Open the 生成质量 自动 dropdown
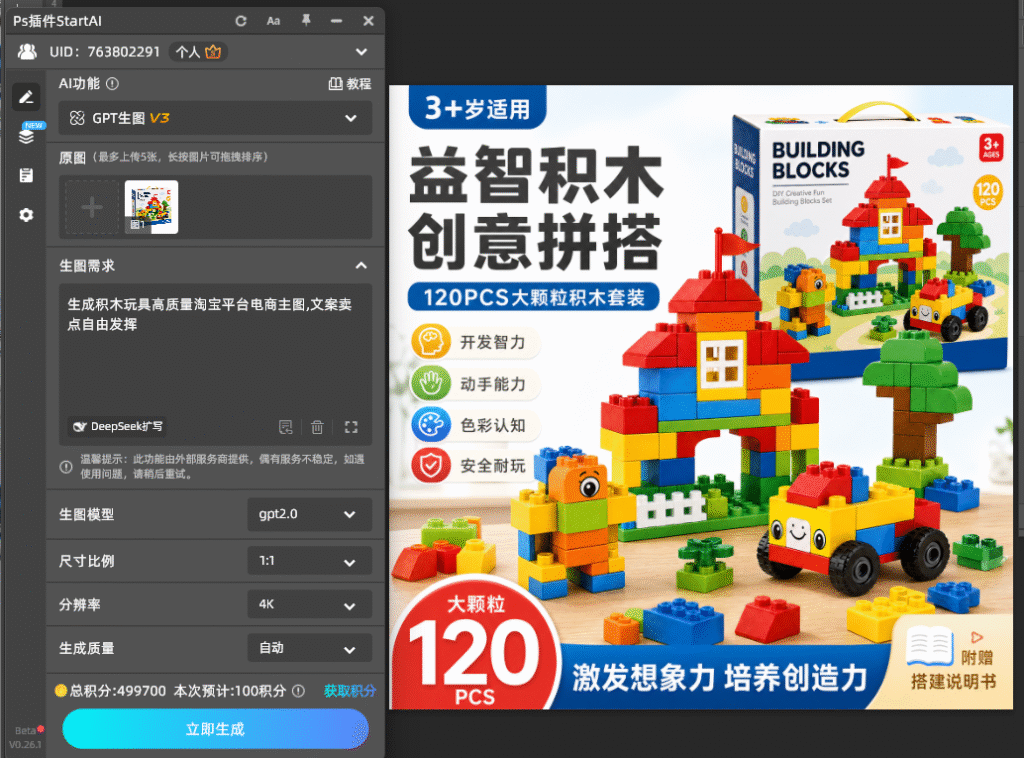This screenshot has height=758, width=1024. coord(310,648)
